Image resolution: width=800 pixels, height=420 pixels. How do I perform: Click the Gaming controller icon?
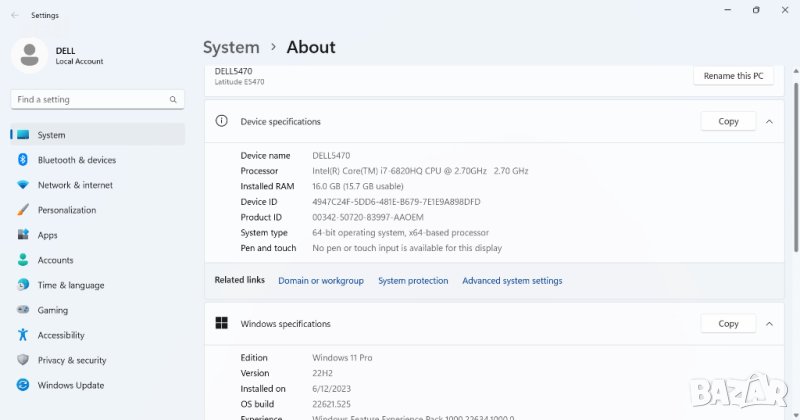tap(23, 310)
